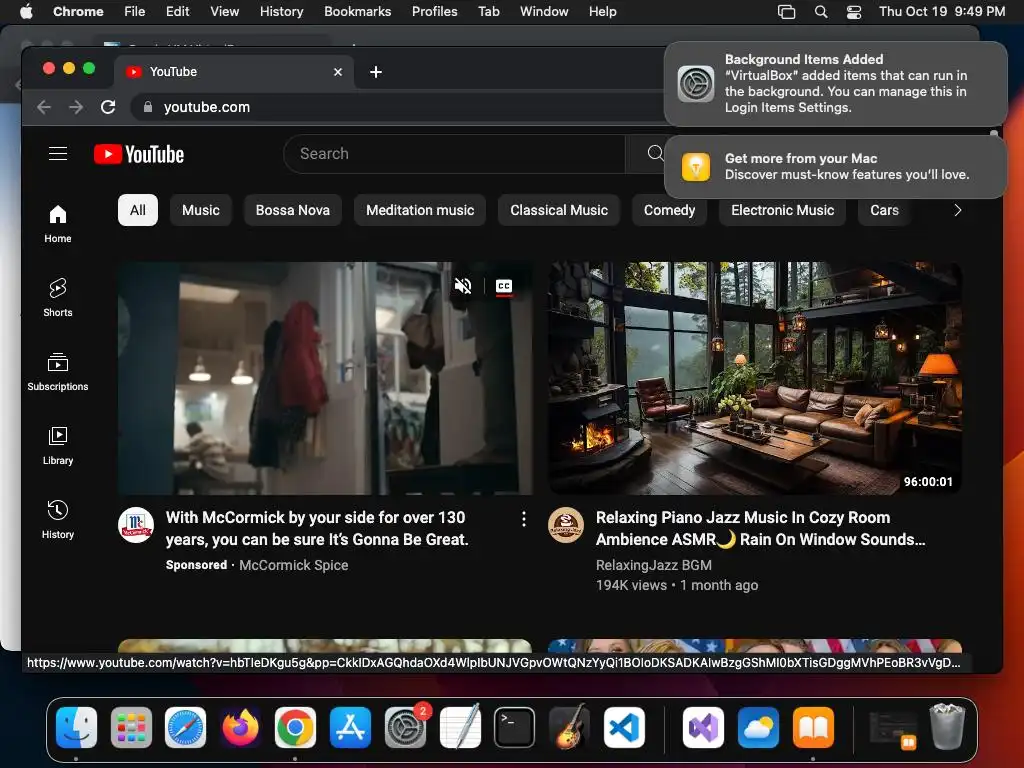Select the YouTube browser tab

(x=234, y=72)
